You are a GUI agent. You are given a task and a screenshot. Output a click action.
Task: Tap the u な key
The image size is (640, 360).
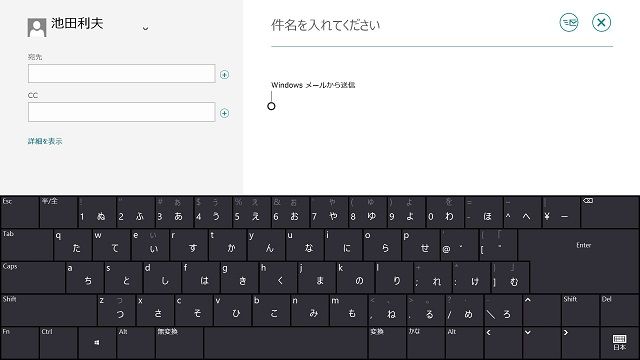pyautogui.click(x=304, y=244)
